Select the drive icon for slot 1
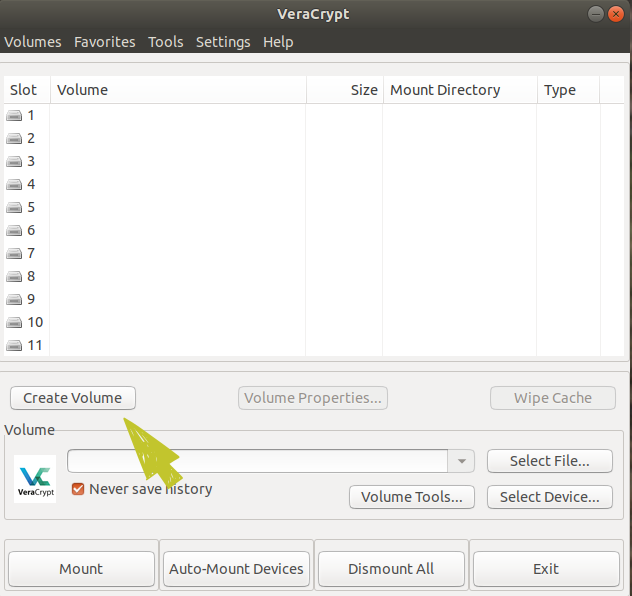 click(14, 116)
